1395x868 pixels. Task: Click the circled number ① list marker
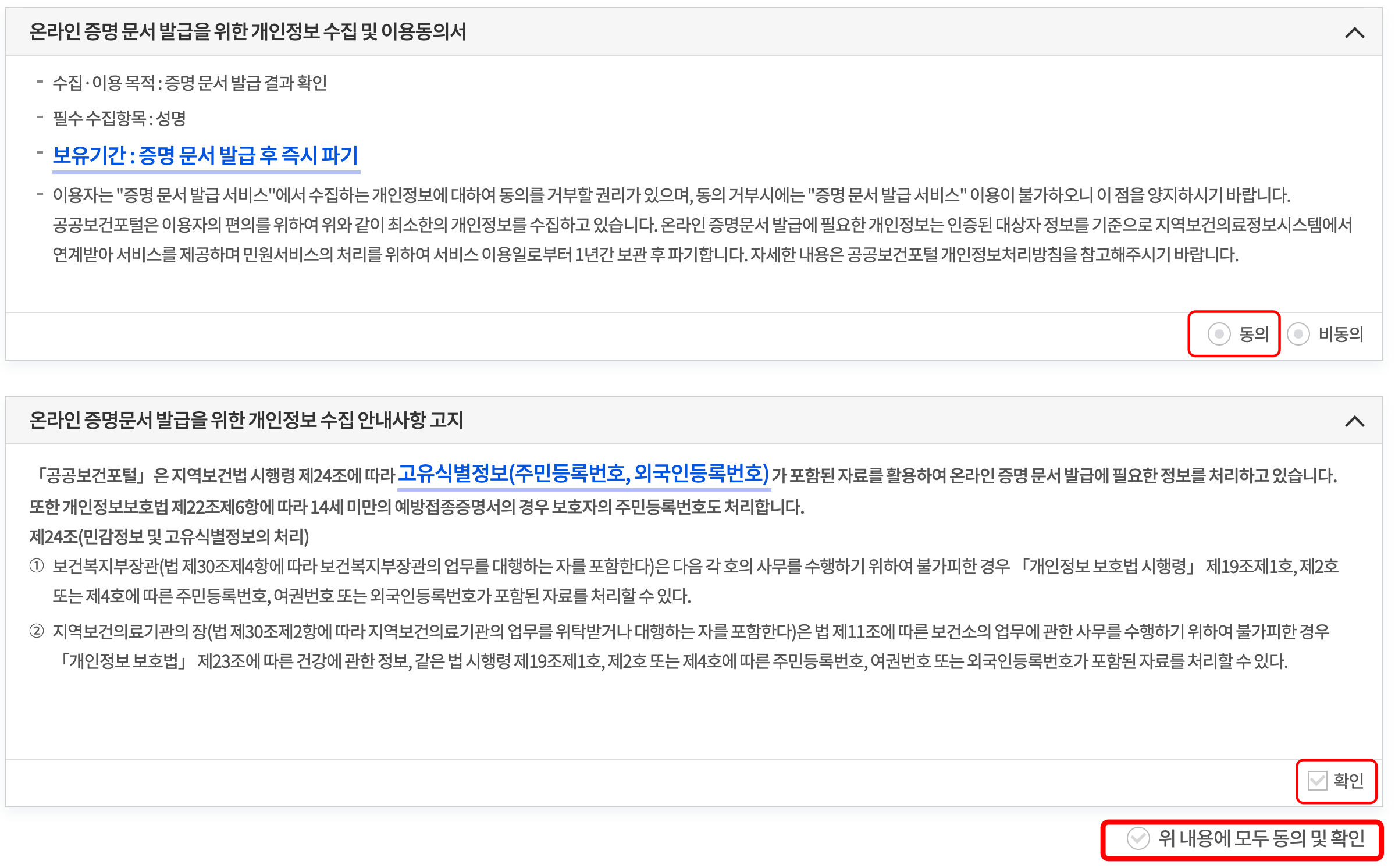37,566
